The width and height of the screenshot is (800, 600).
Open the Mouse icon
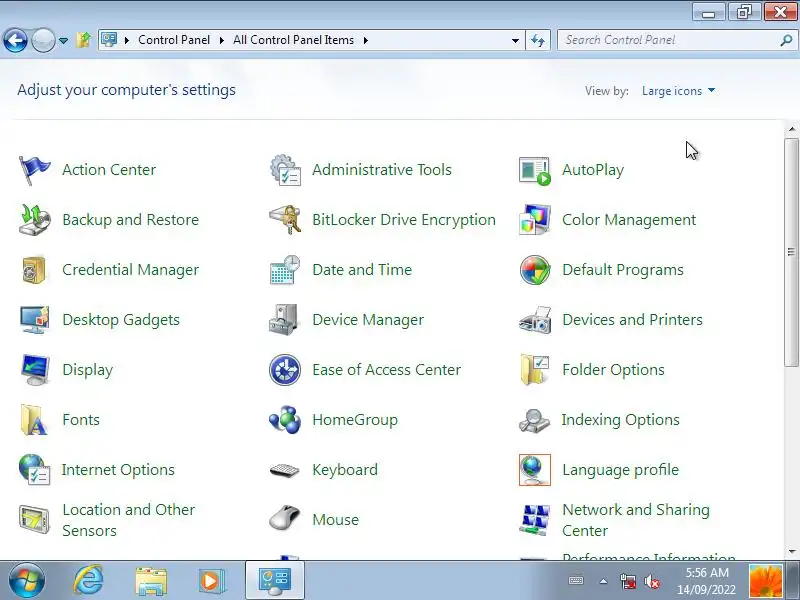click(x=284, y=518)
